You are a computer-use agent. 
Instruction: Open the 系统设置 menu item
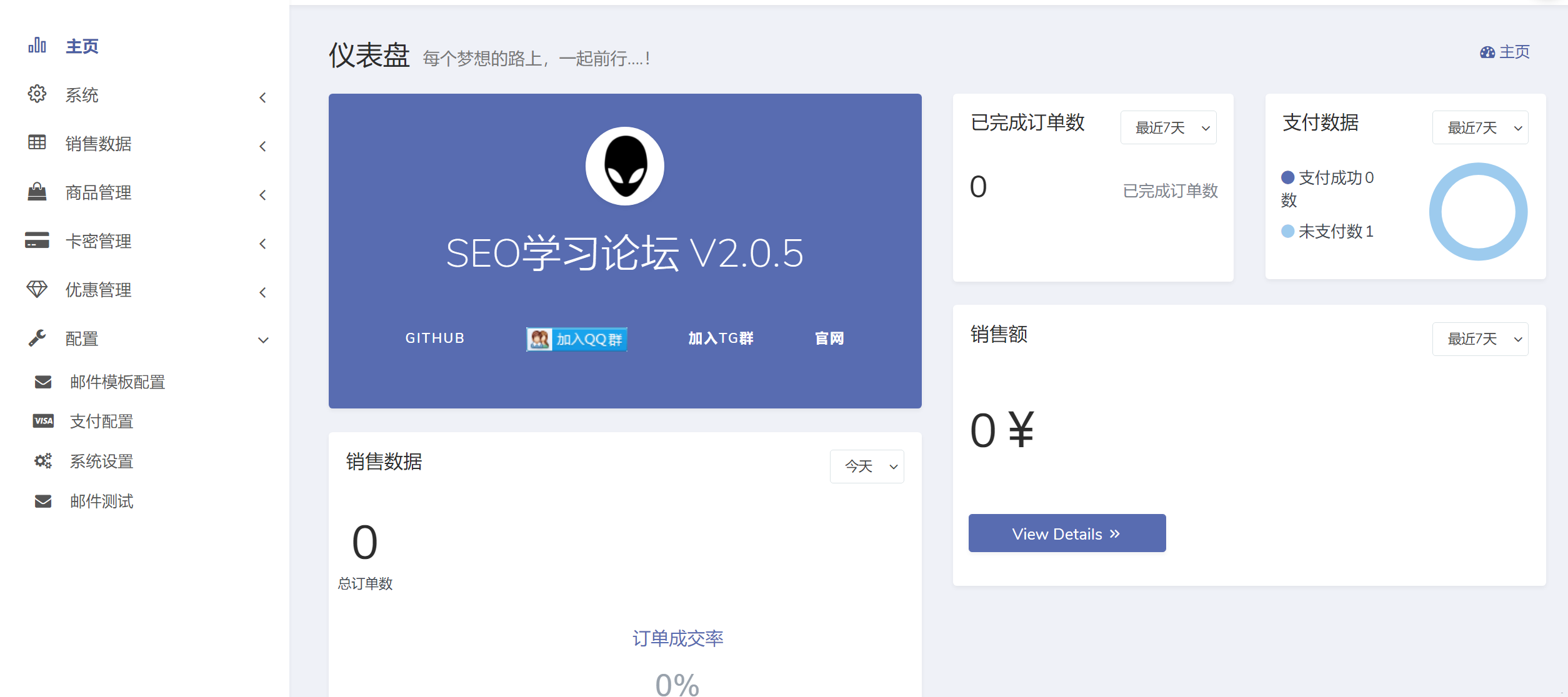tap(102, 462)
